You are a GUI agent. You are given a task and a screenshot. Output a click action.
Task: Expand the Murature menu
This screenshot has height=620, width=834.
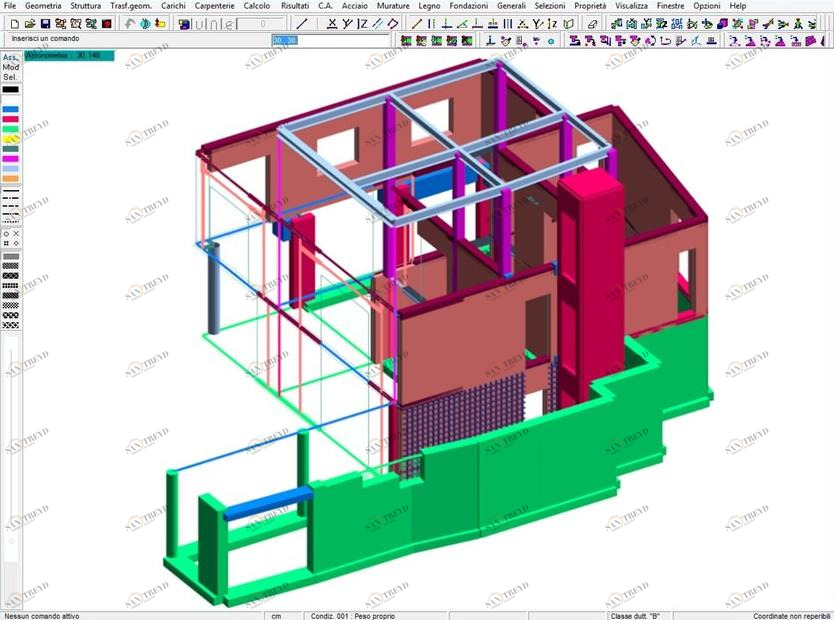(x=393, y=6)
